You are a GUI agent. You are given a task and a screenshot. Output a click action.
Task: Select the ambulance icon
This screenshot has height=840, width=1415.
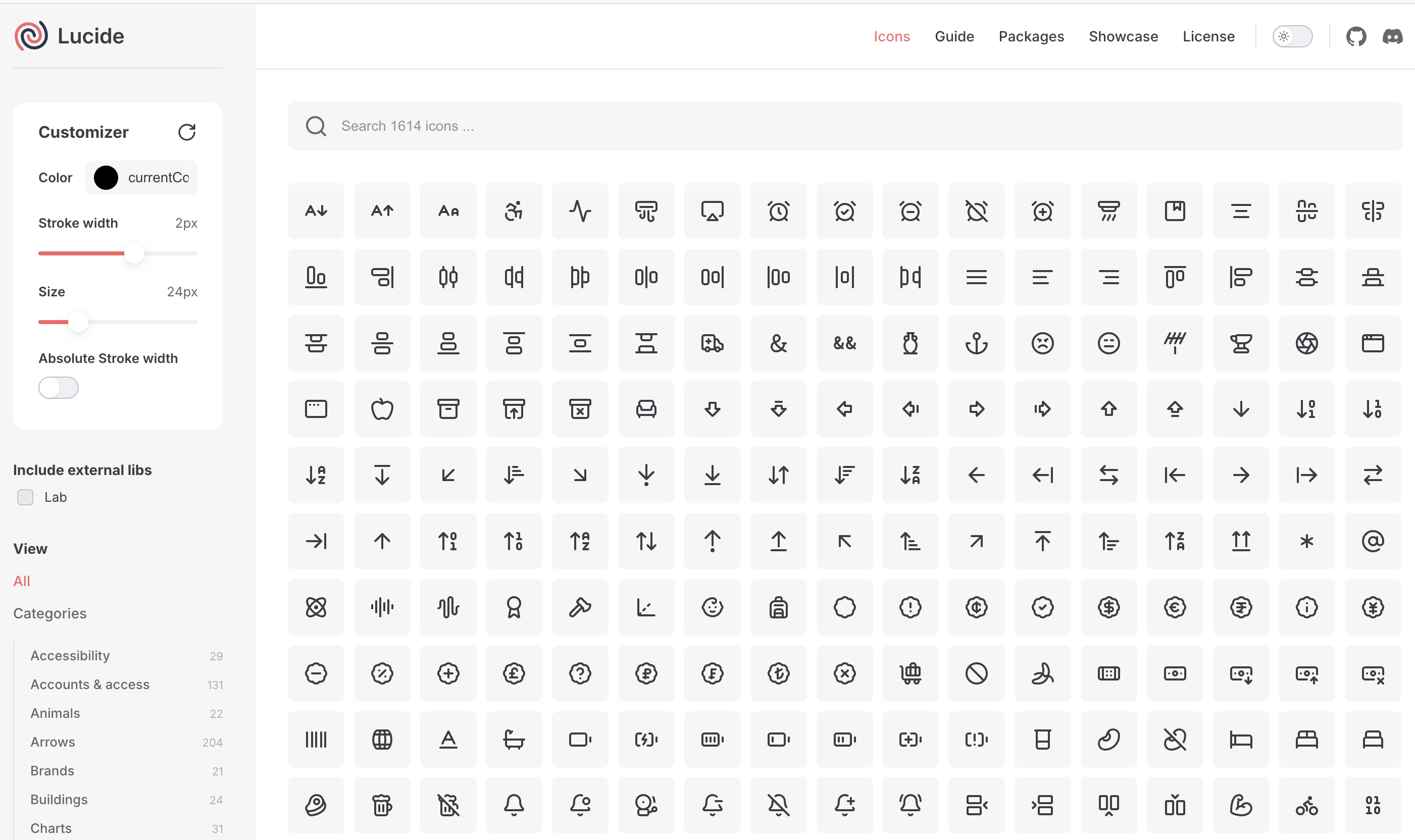point(712,343)
